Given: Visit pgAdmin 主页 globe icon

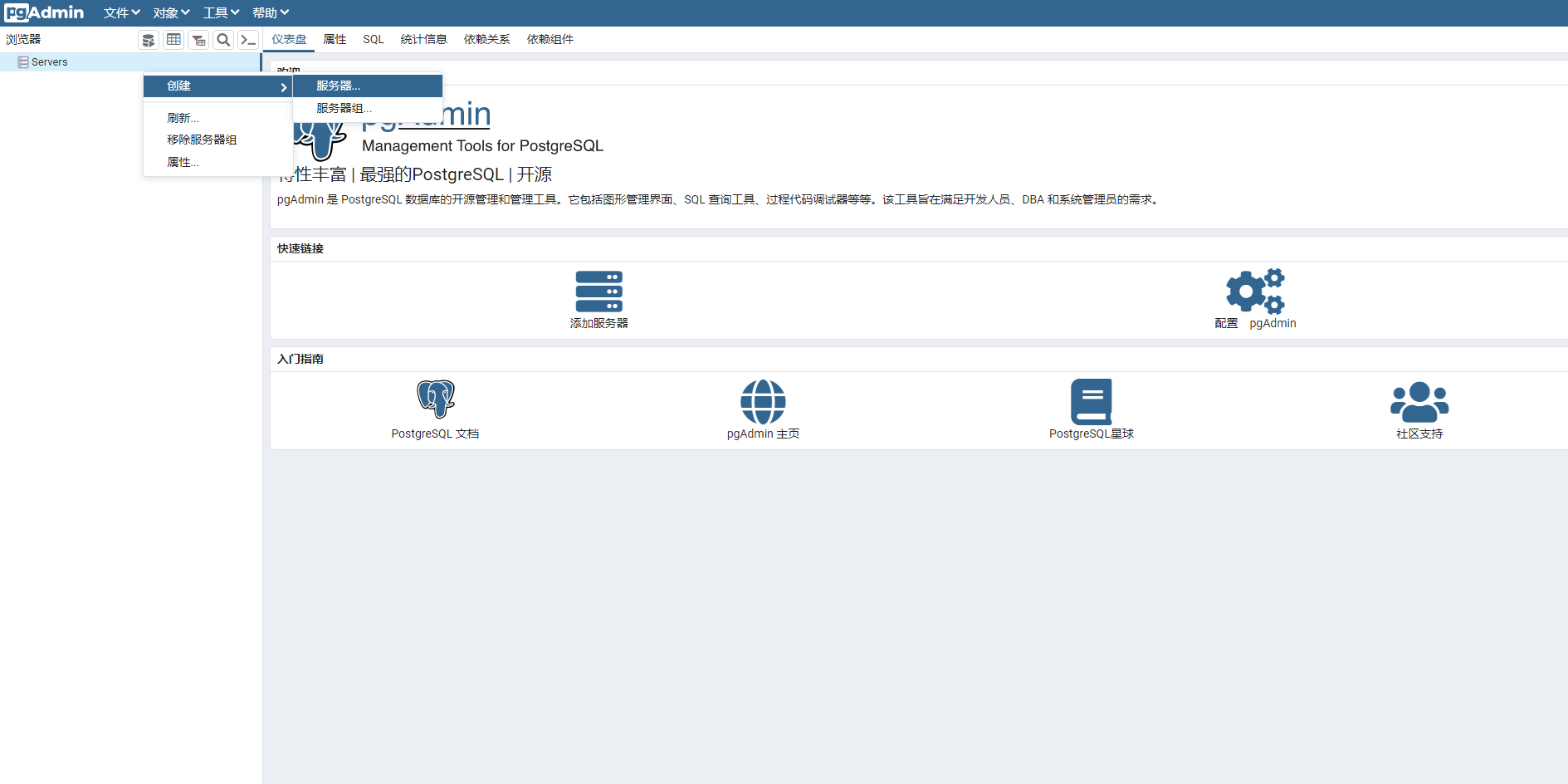Looking at the screenshot, I should [x=763, y=402].
